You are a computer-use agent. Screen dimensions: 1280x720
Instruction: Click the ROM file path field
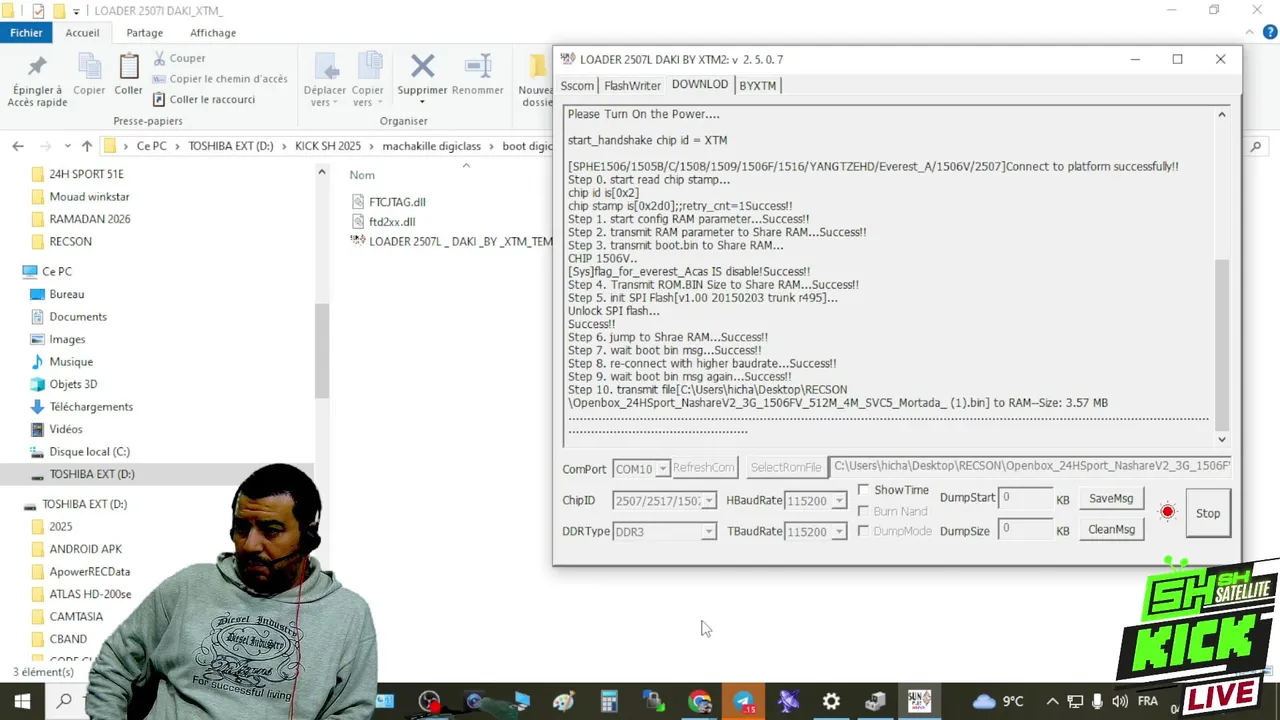[x=1032, y=466]
